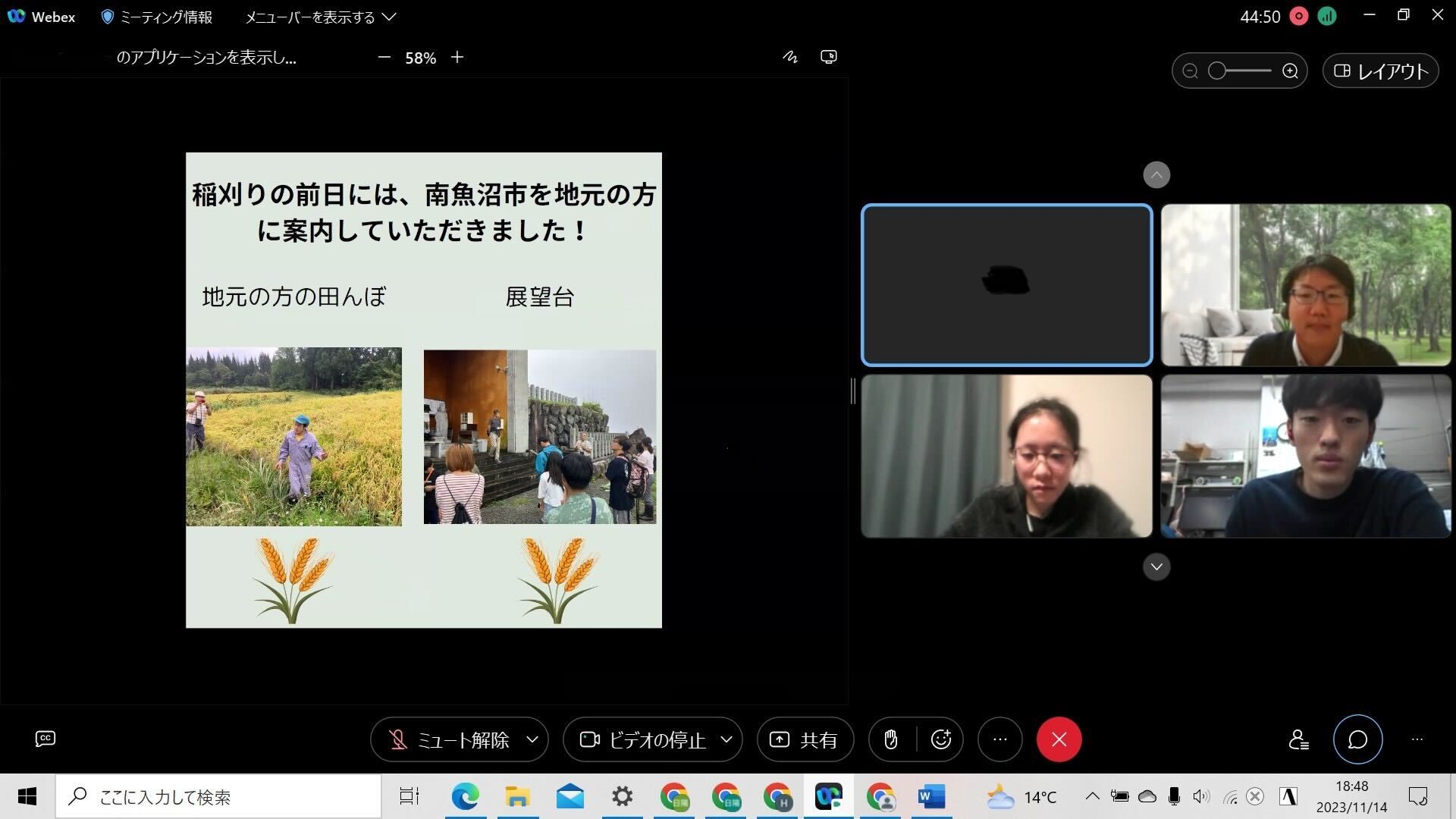Raise hand with the hand icon

pyautogui.click(x=891, y=739)
